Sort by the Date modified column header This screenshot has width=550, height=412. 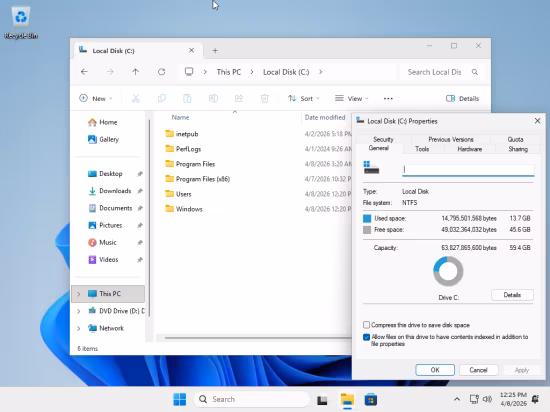click(325, 117)
